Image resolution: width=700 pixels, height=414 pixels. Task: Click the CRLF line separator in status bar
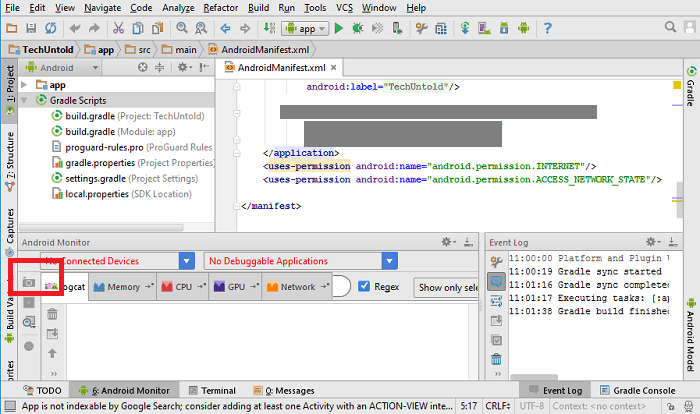(x=497, y=406)
